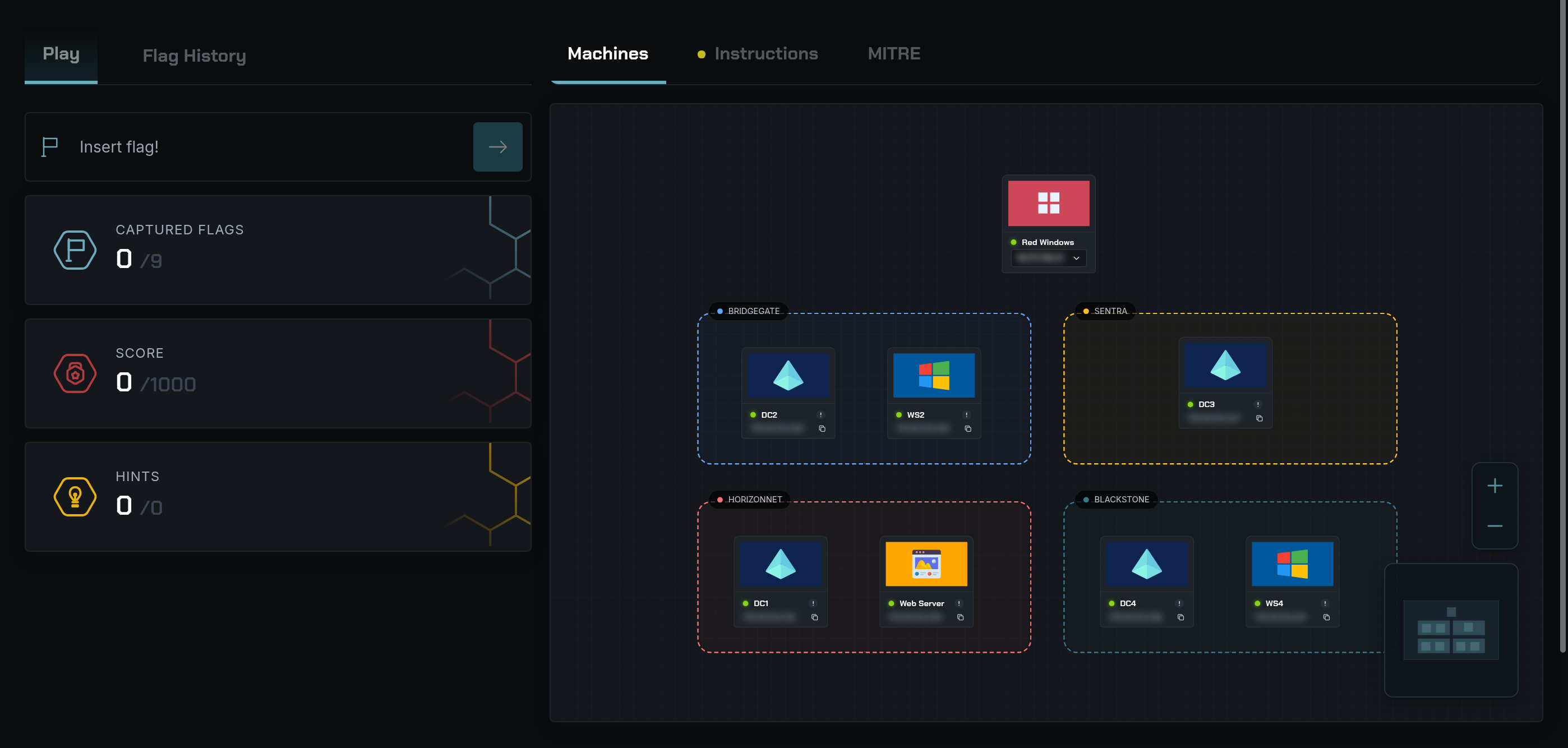Image resolution: width=1568 pixels, height=748 pixels.
Task: Switch to Flag History tab
Action: (x=194, y=56)
